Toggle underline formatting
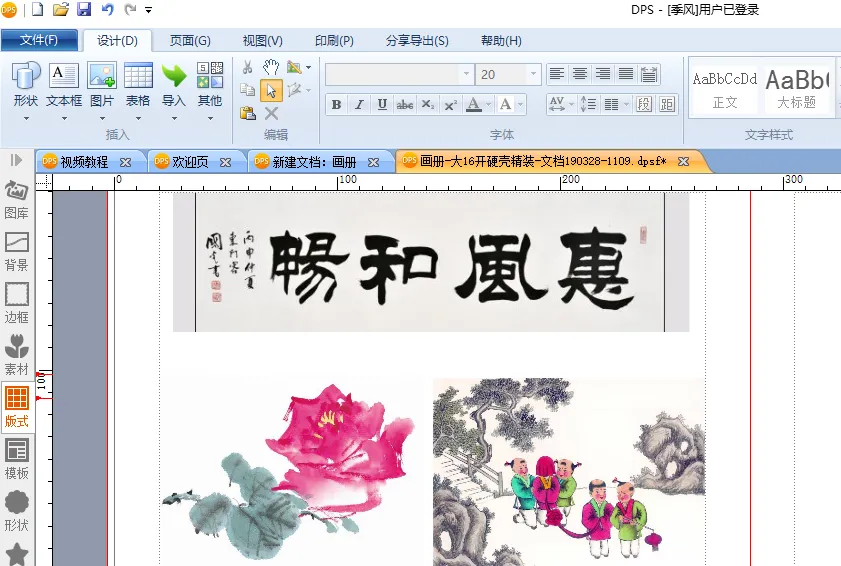 click(382, 105)
